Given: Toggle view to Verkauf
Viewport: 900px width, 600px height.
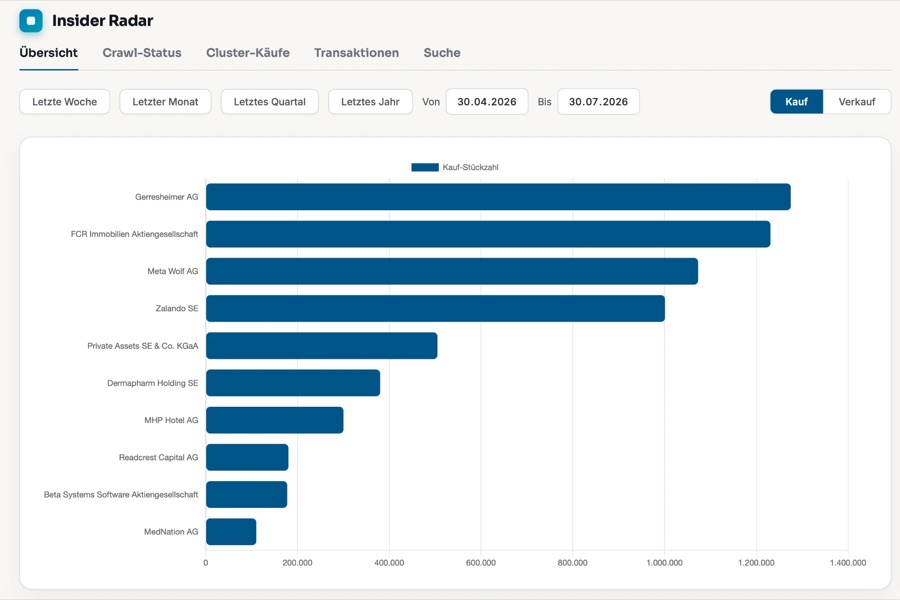Looking at the screenshot, I should (x=857, y=102).
